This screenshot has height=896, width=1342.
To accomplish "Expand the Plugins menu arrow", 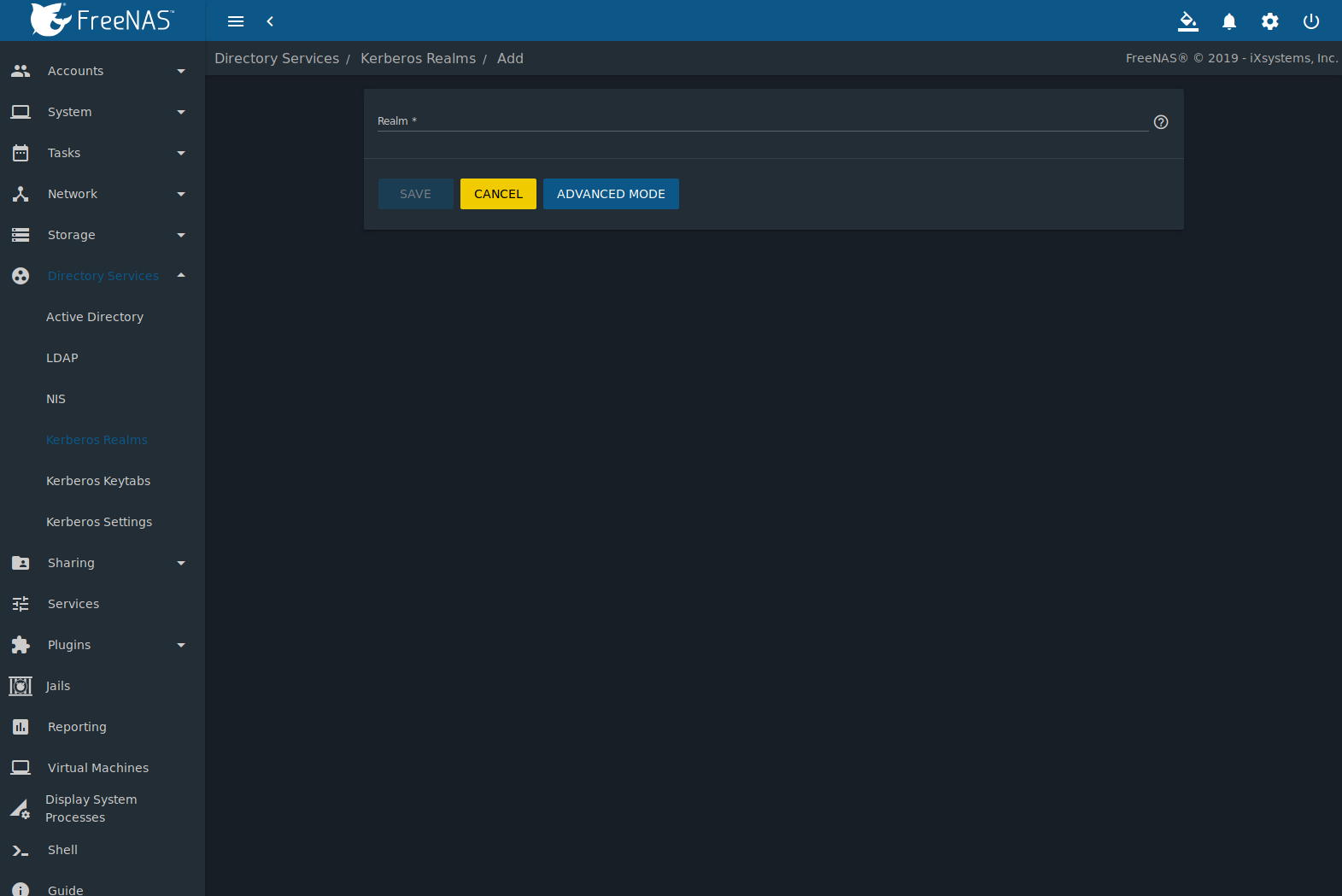I will click(x=181, y=645).
